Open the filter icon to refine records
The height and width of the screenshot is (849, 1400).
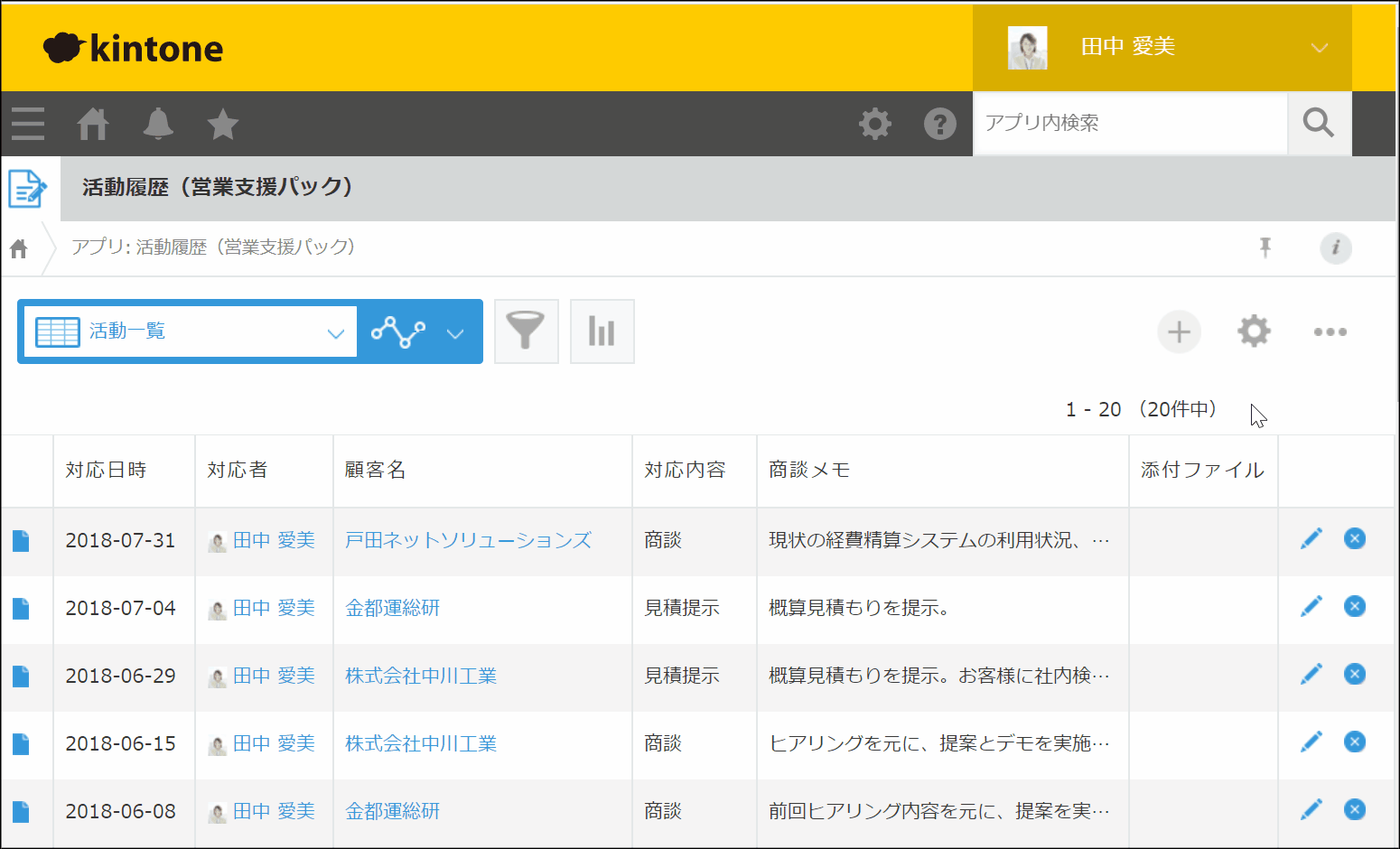pyautogui.click(x=527, y=331)
